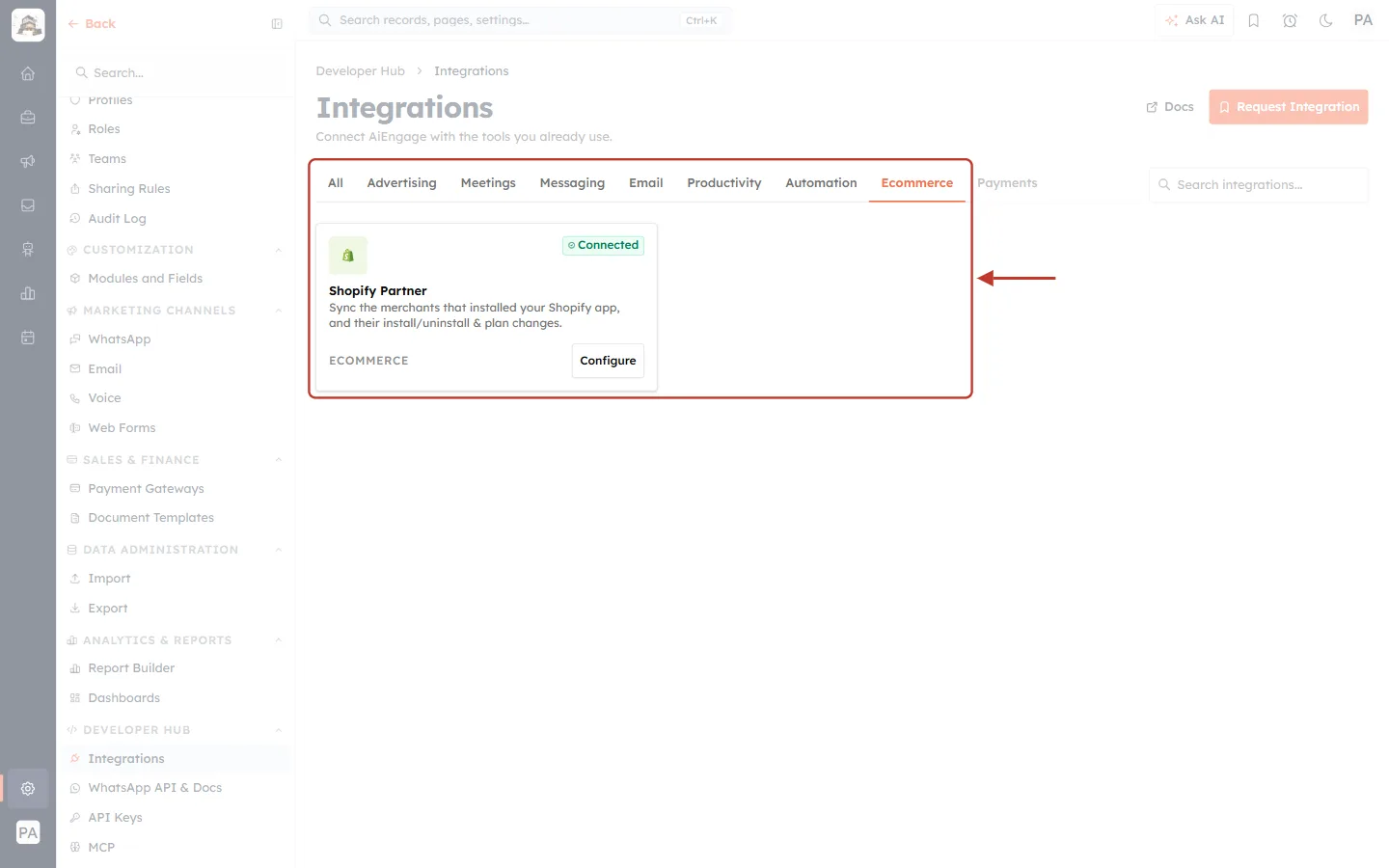Switch to the Advertising tab
1389x868 pixels.
[401, 183]
